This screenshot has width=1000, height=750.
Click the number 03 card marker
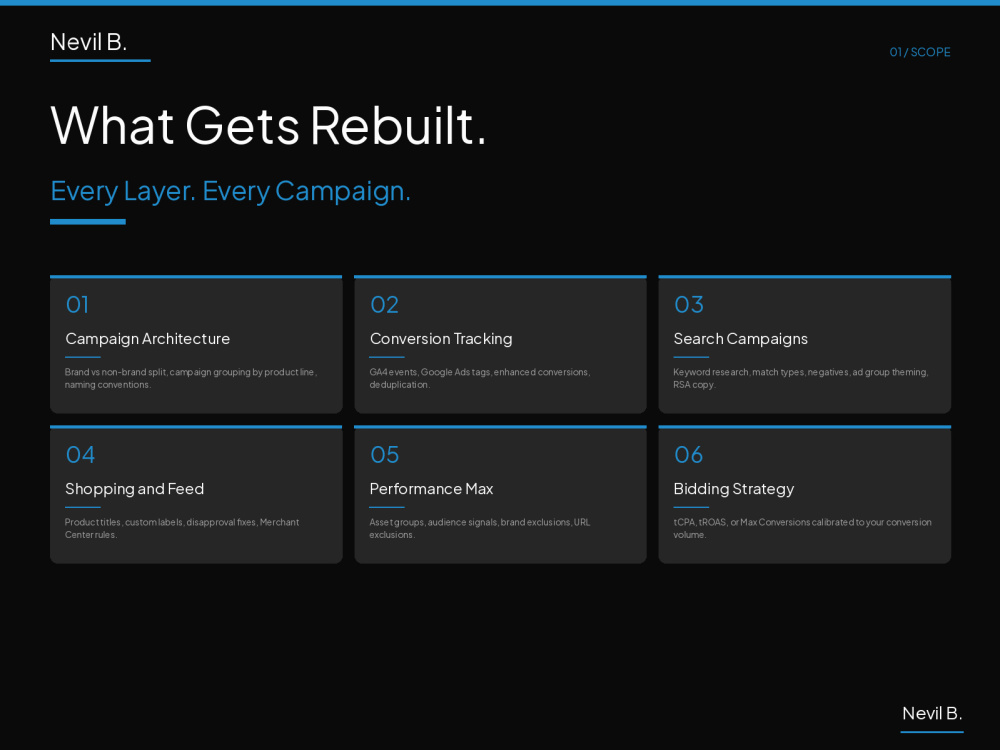click(x=689, y=305)
